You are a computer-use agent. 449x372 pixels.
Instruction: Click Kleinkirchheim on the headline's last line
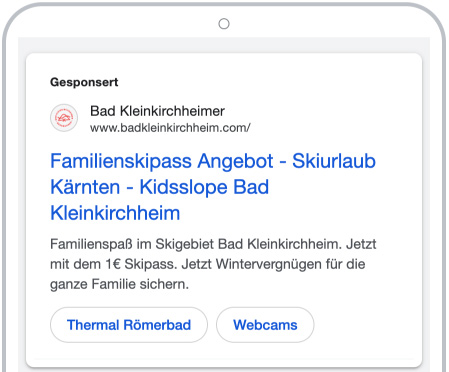[115, 213]
